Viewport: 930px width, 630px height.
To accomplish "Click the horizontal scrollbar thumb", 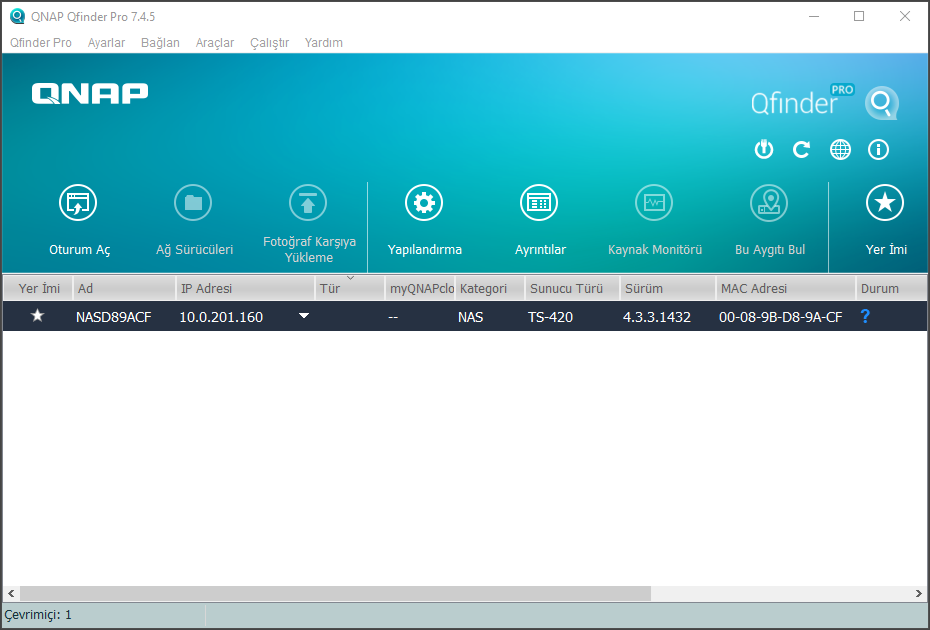I will click(x=335, y=593).
